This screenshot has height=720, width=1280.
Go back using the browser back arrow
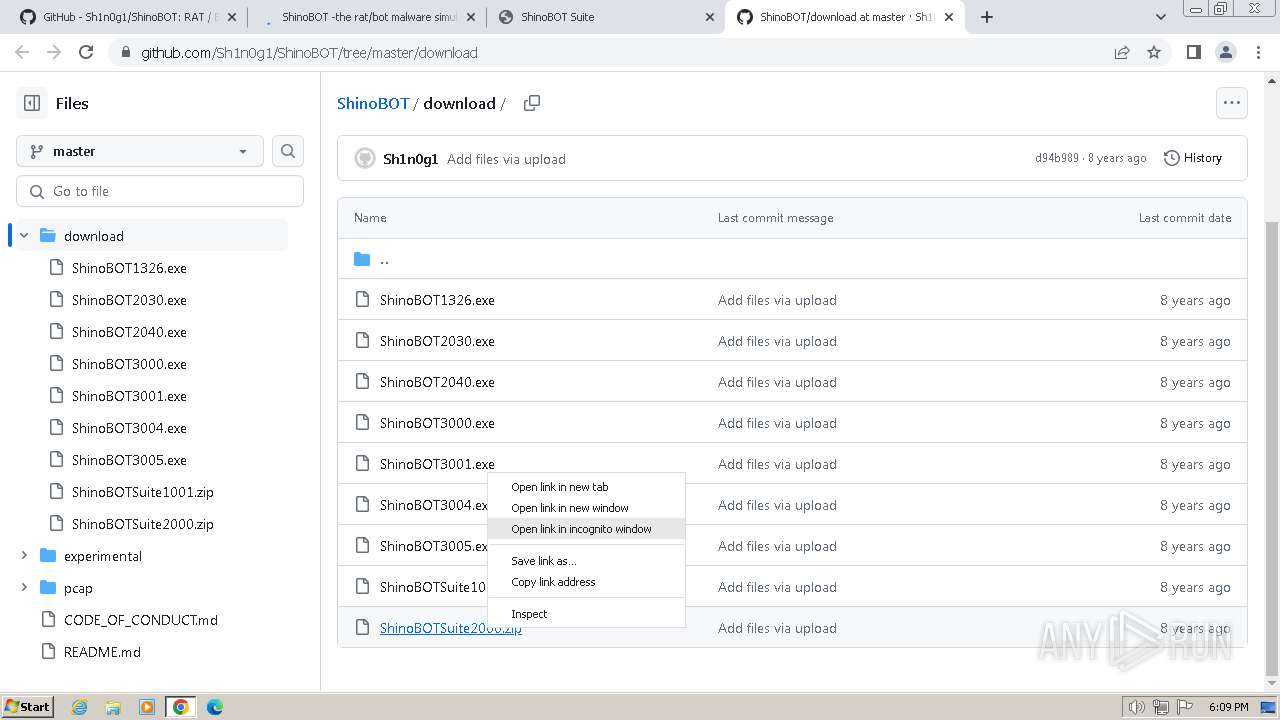22,52
